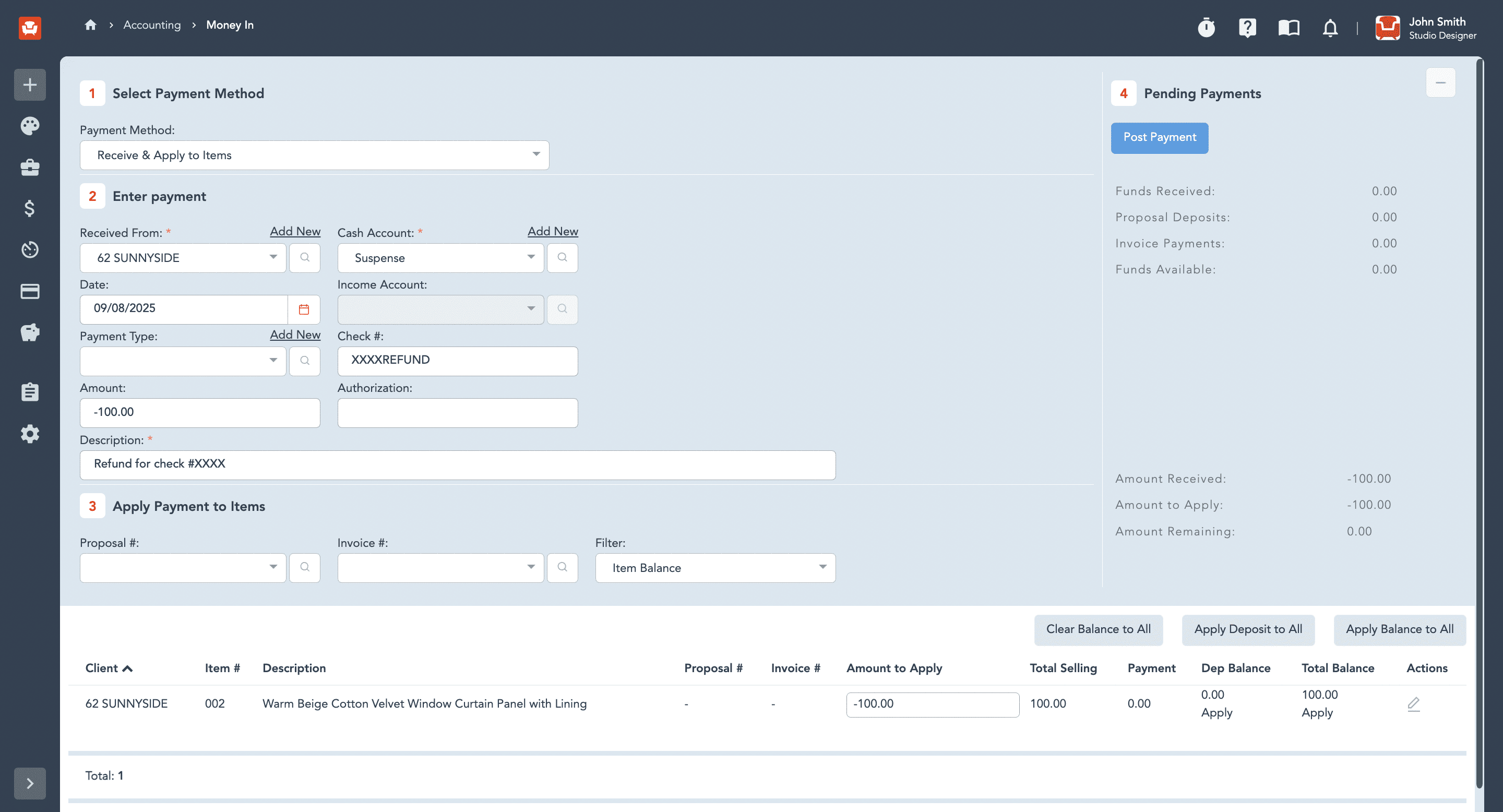The height and width of the screenshot is (812, 1503).
Task: Open the gear settings sidebar icon
Action: click(30, 434)
